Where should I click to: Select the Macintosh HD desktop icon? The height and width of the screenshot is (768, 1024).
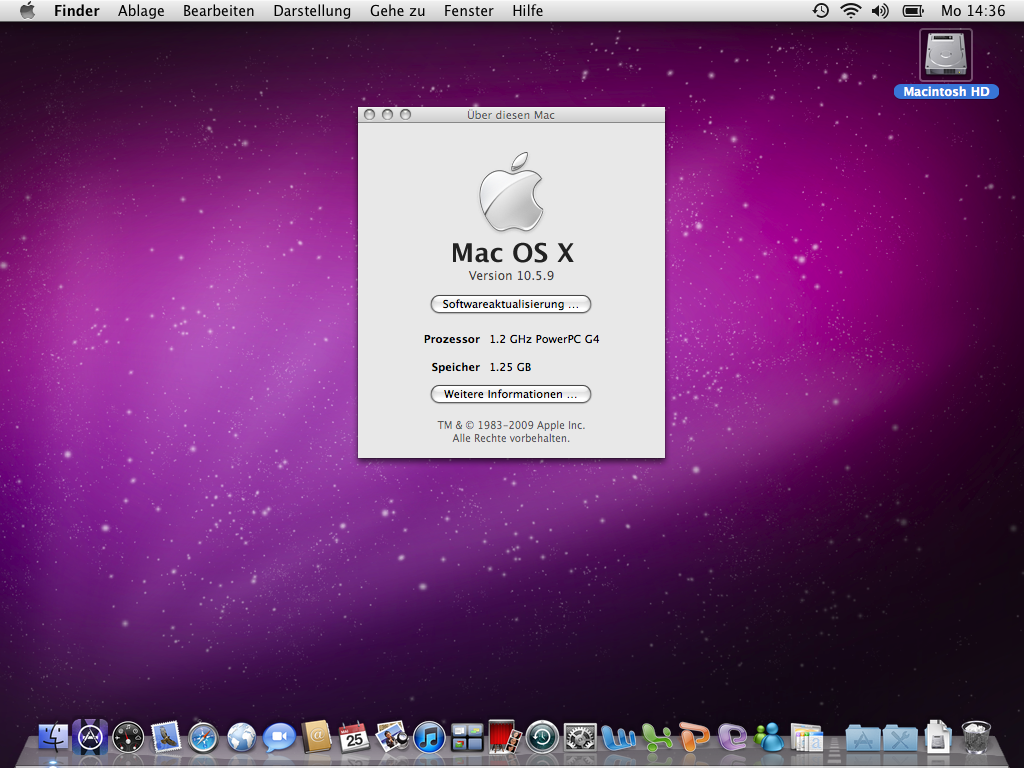(x=946, y=63)
